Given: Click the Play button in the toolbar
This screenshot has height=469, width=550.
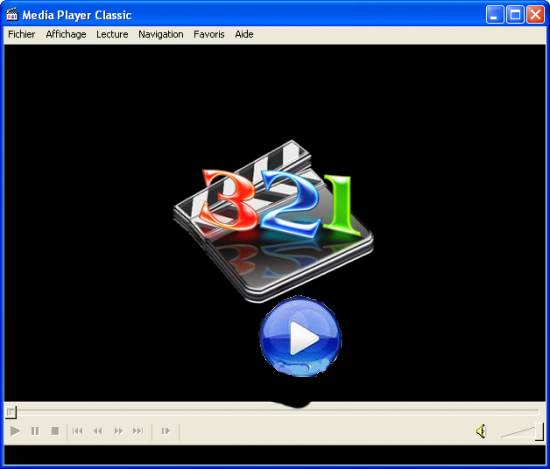Looking at the screenshot, I should tap(15, 431).
